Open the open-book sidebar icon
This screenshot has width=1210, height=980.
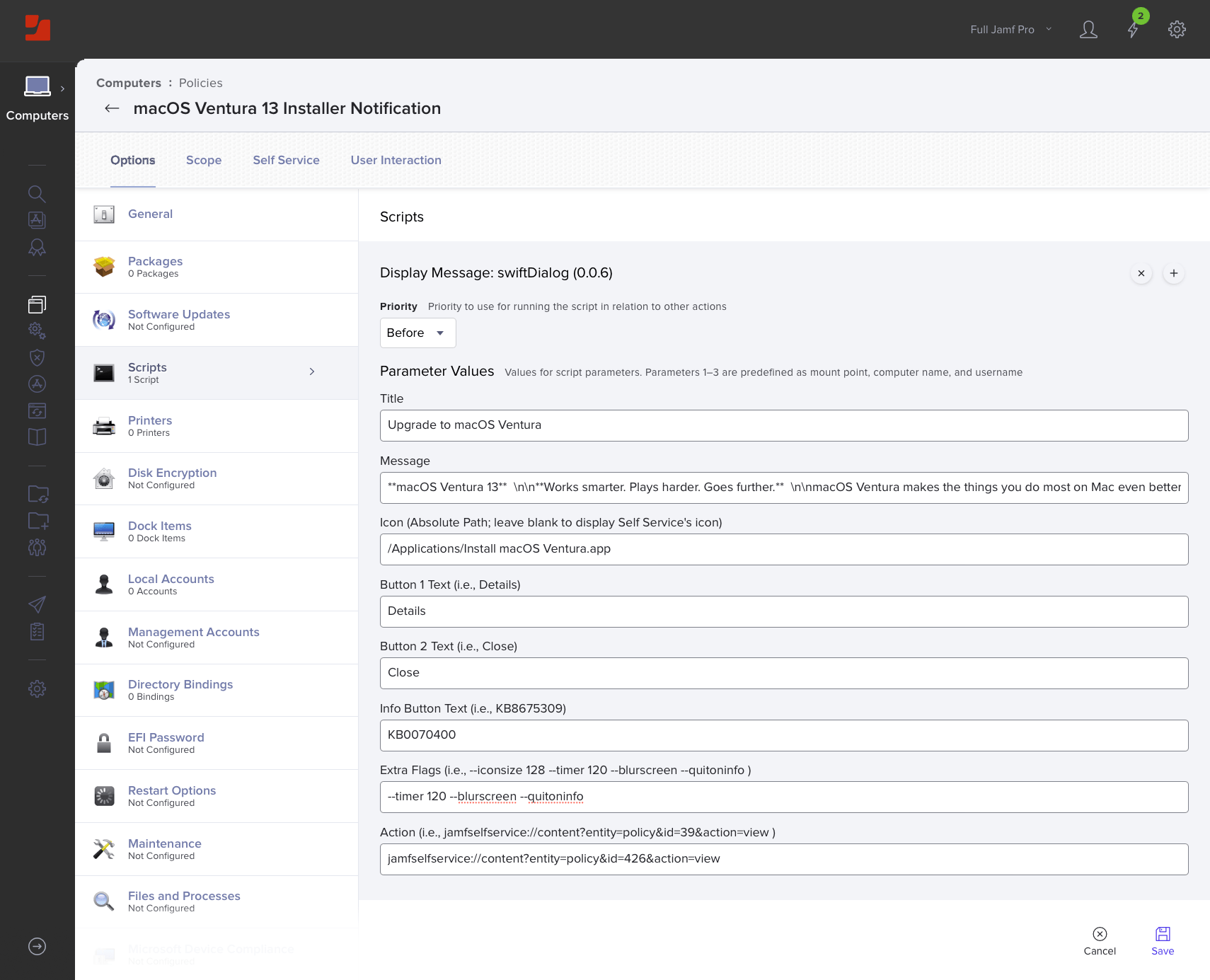(37, 437)
